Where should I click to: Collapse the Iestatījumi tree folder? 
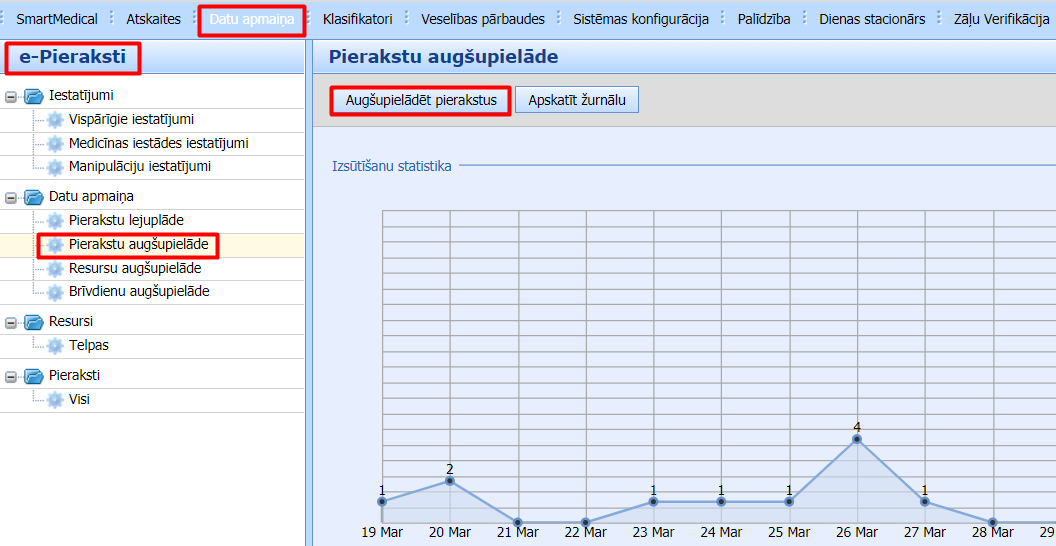point(12,97)
